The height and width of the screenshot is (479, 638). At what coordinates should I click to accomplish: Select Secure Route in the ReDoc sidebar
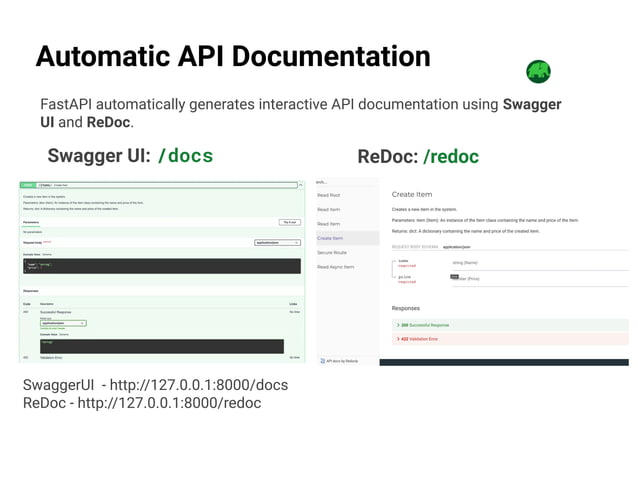tap(332, 253)
